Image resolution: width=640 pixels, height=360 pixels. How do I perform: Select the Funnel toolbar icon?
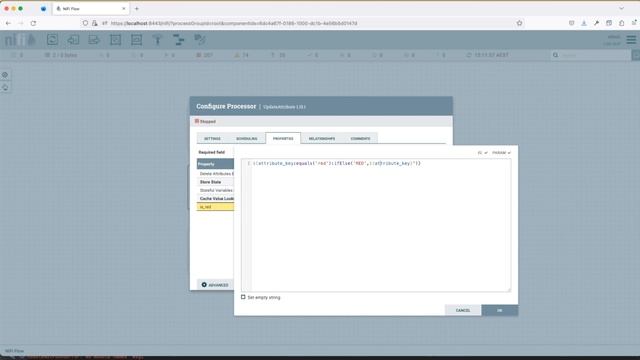pos(157,40)
